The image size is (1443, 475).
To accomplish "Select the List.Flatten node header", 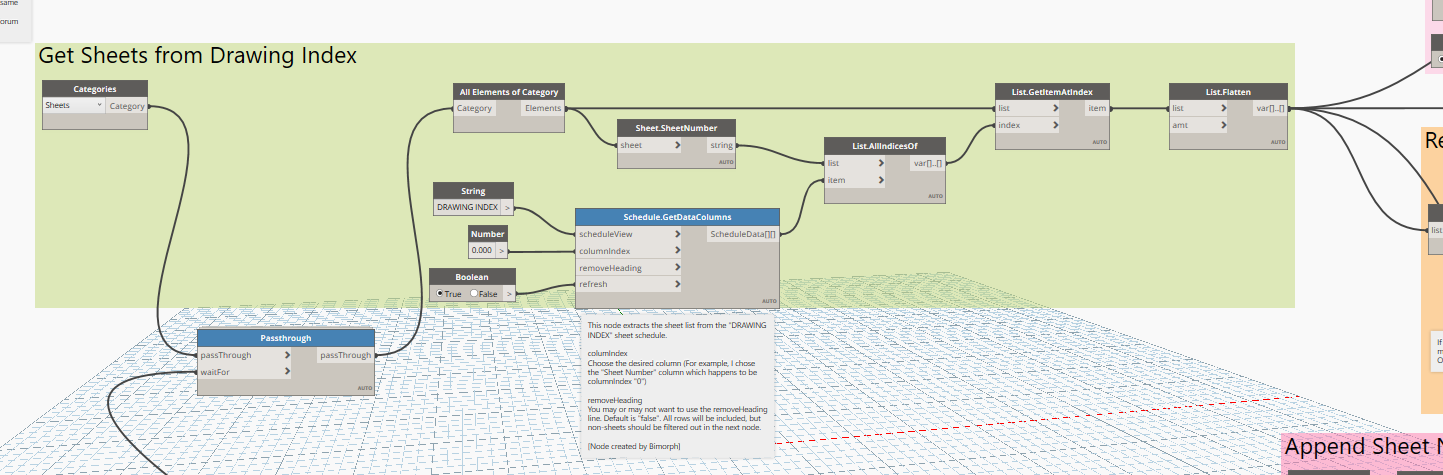I will [1228, 91].
